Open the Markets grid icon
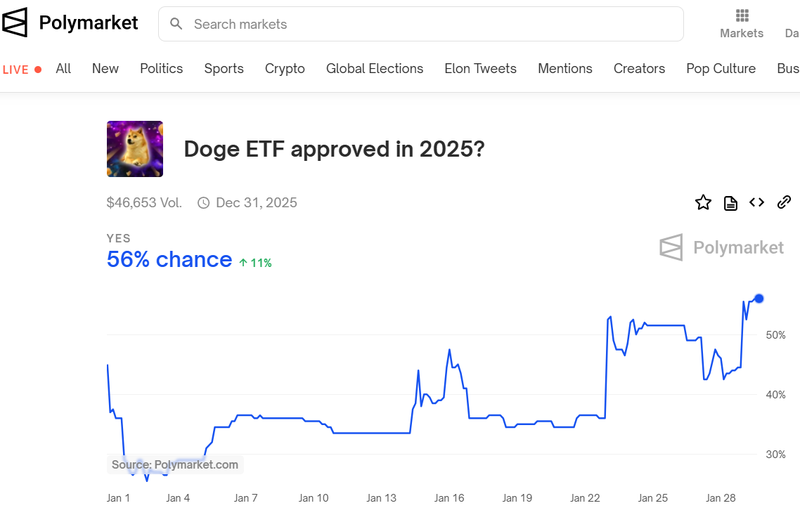 point(742,15)
